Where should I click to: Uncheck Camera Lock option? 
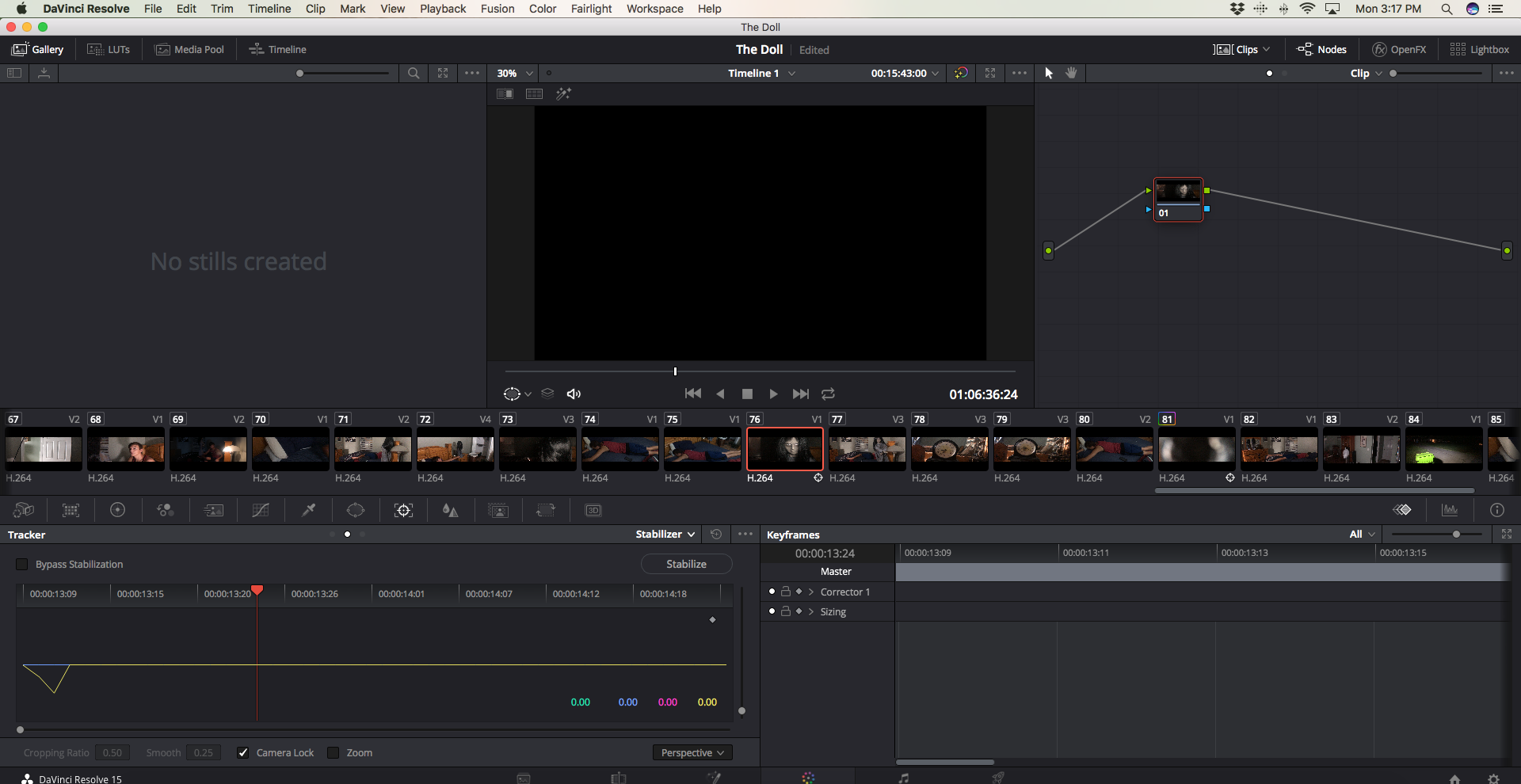pos(243,752)
